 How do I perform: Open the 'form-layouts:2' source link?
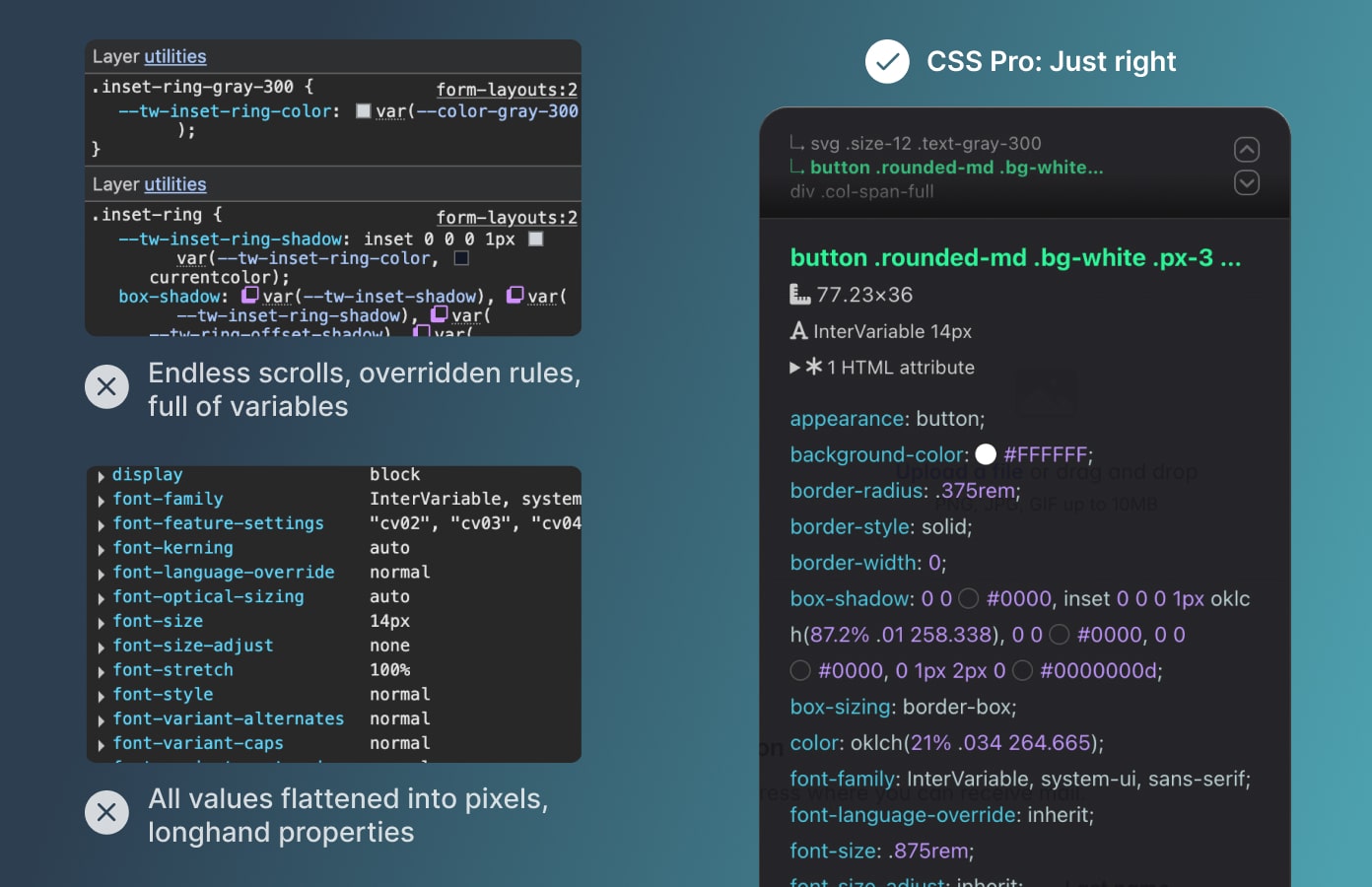[x=506, y=90]
